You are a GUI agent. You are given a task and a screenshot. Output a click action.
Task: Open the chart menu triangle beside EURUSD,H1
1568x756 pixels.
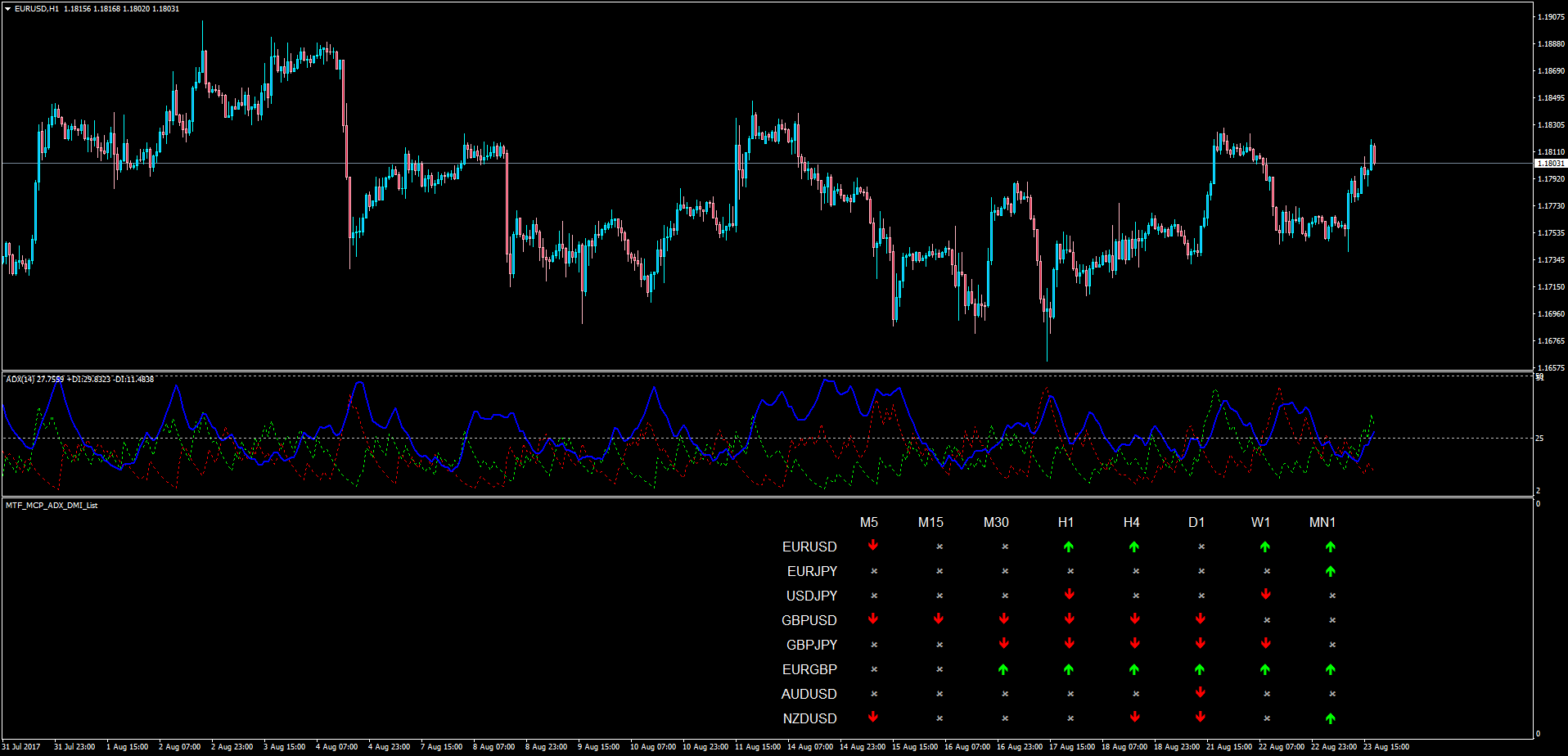click(x=7, y=9)
